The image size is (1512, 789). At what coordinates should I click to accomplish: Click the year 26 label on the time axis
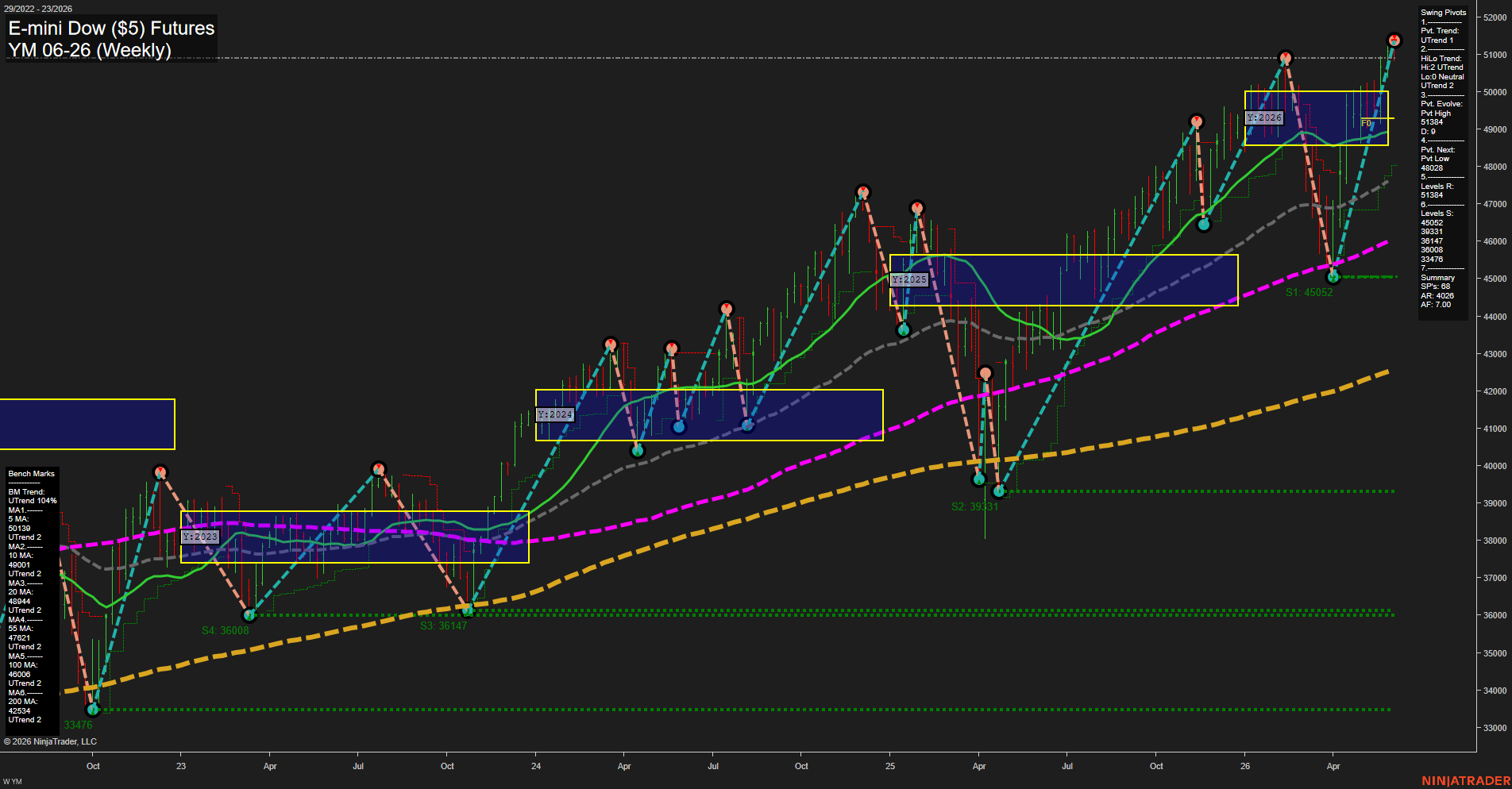[x=1245, y=766]
